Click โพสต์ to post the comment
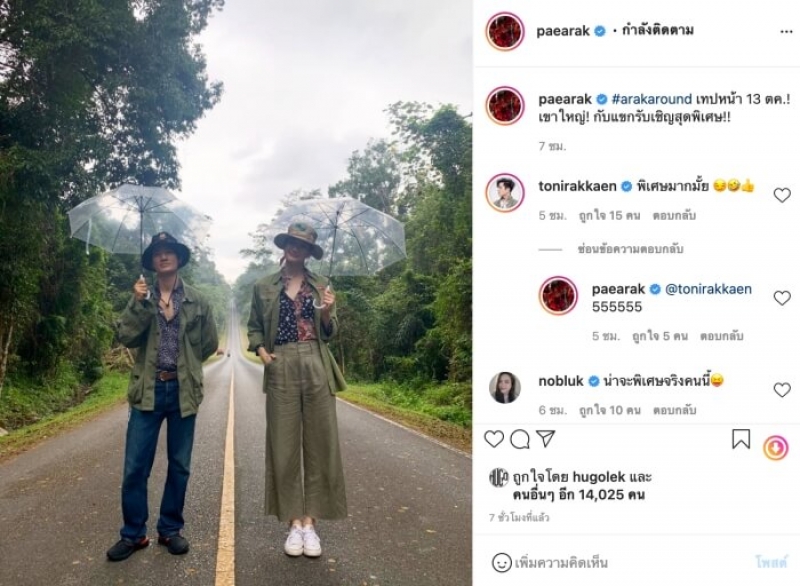Image resolution: width=800 pixels, height=586 pixels. [771, 563]
